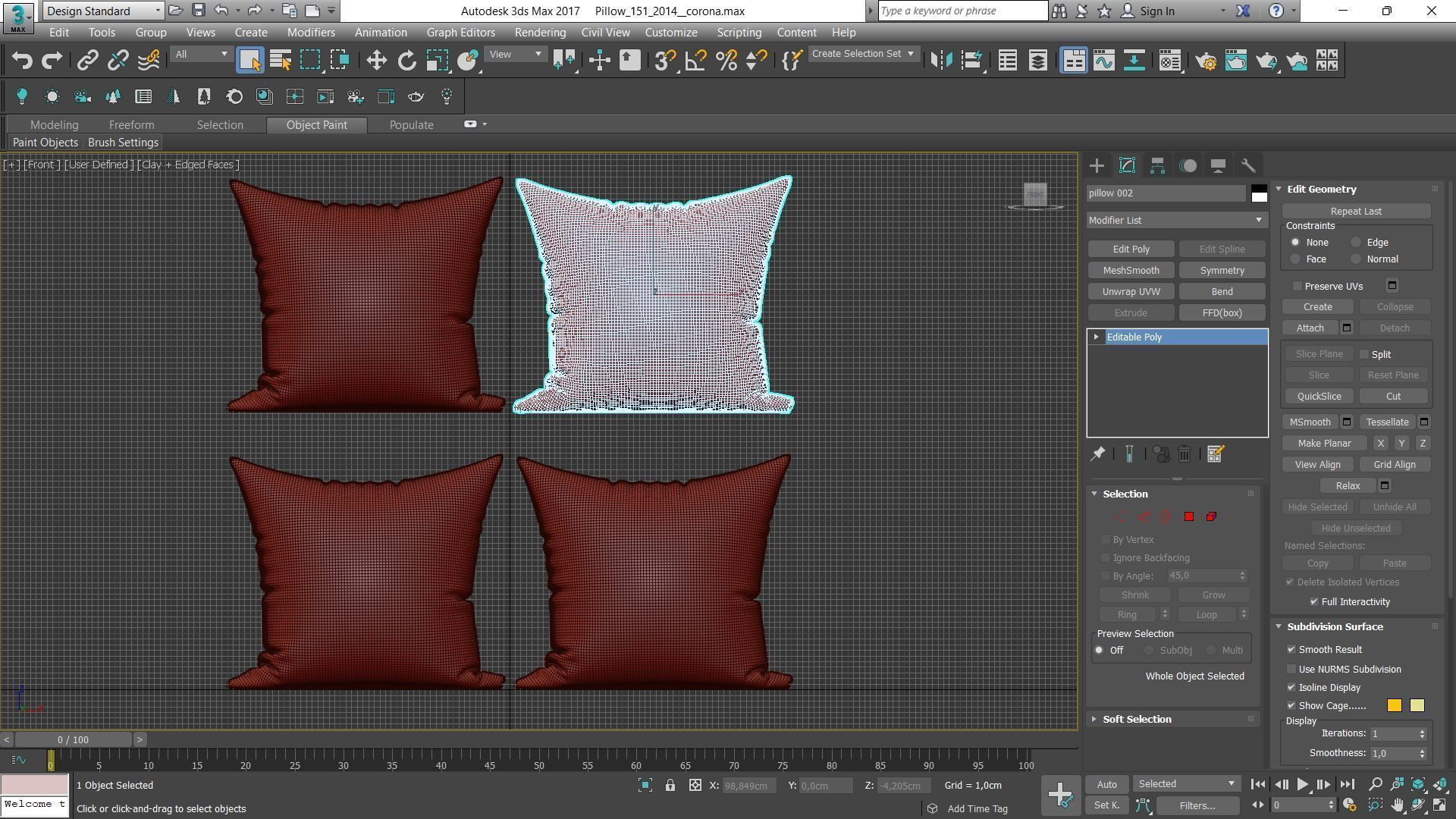Activate the Select Object tool
This screenshot has height=819, width=1456.
tap(249, 61)
